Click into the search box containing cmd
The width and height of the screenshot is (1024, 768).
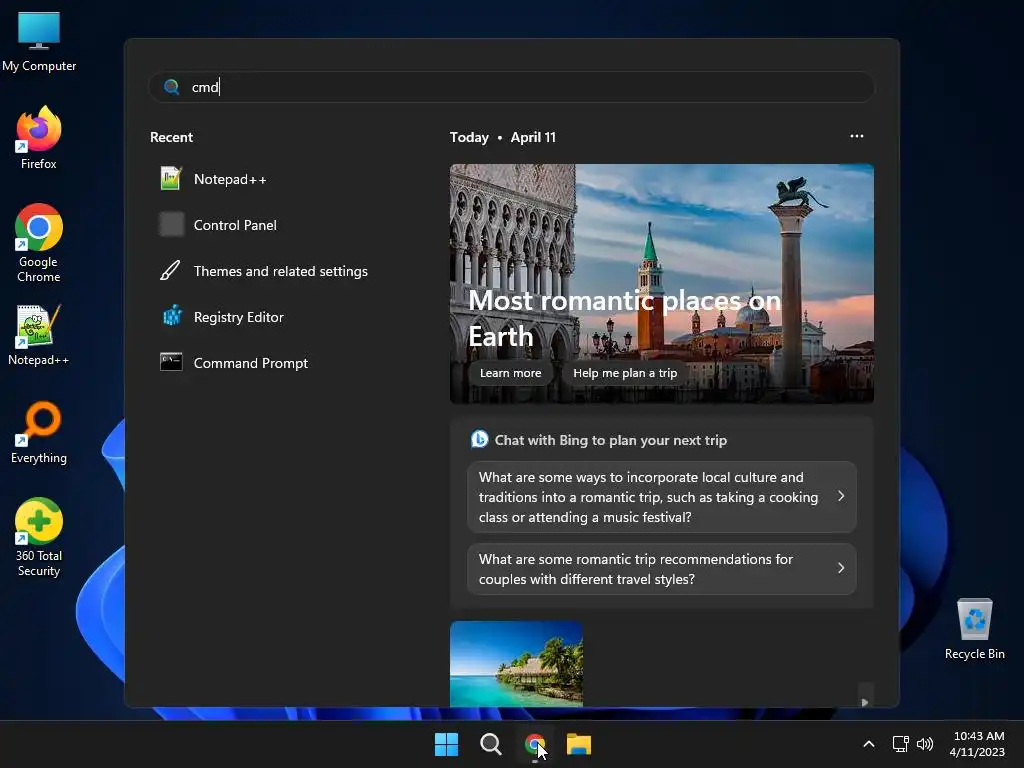click(511, 87)
